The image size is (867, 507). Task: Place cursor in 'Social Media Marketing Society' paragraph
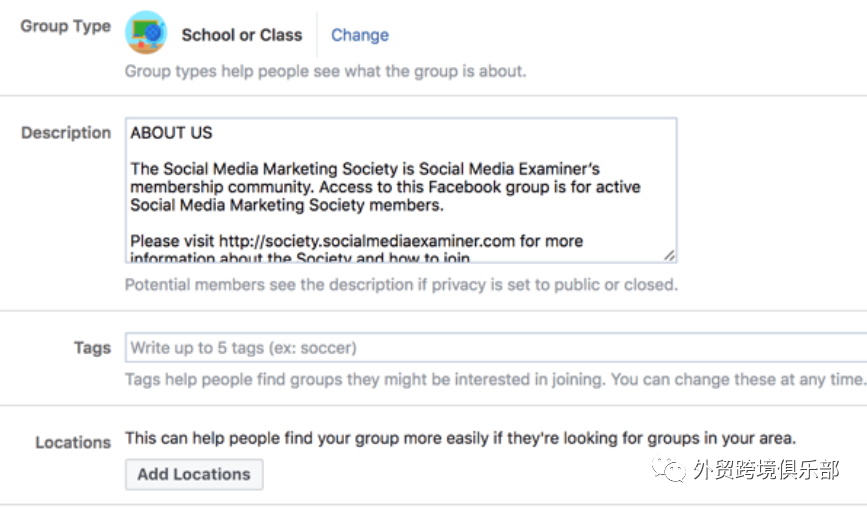[385, 187]
